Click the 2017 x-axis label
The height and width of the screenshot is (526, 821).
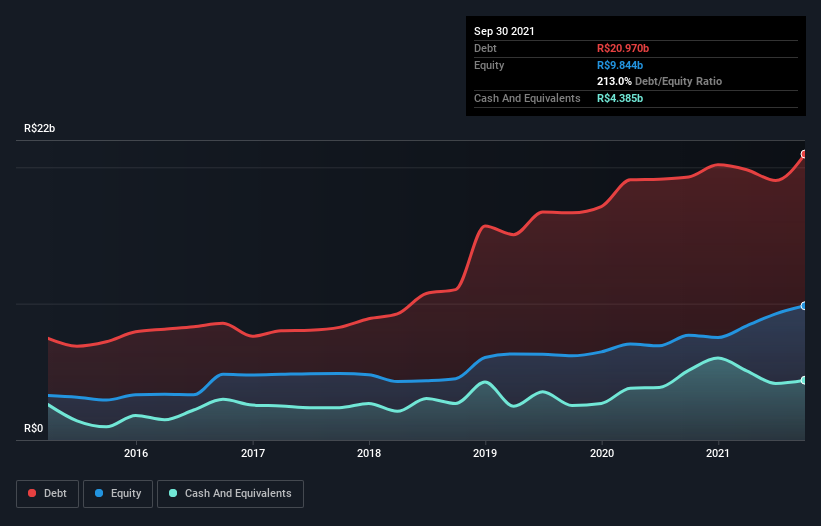point(253,453)
